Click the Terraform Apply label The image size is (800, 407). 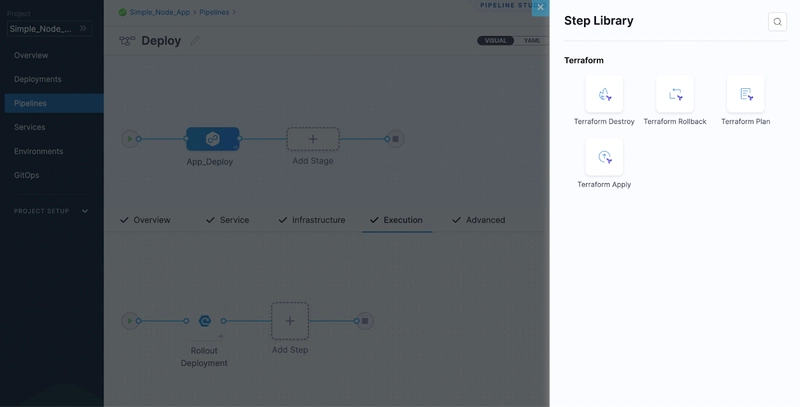pyautogui.click(x=604, y=185)
